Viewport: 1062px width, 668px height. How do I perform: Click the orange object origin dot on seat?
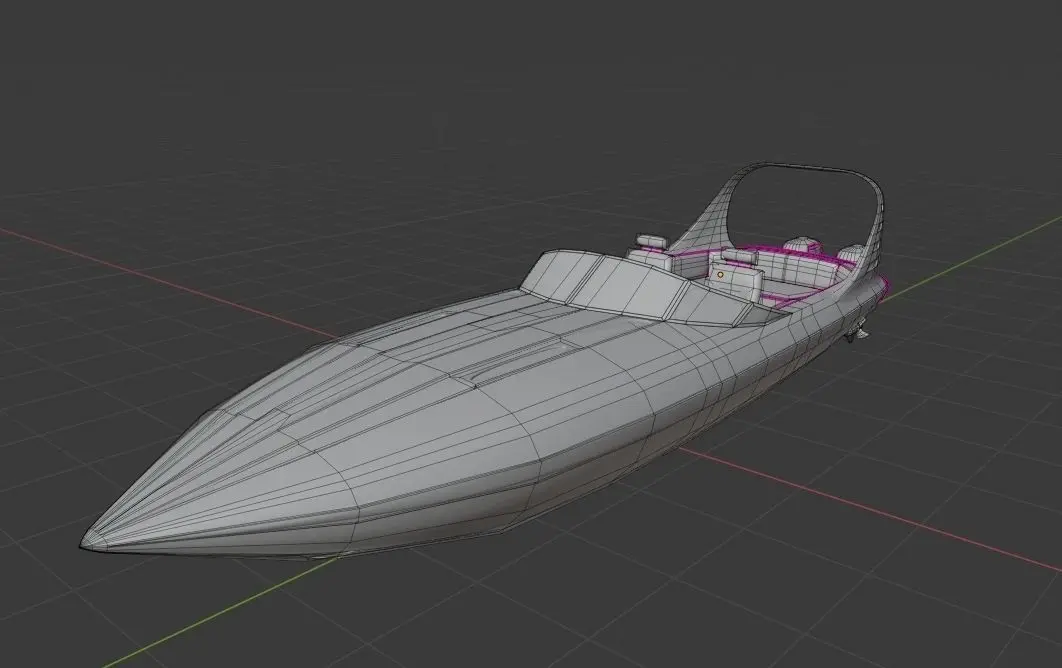[721, 275]
